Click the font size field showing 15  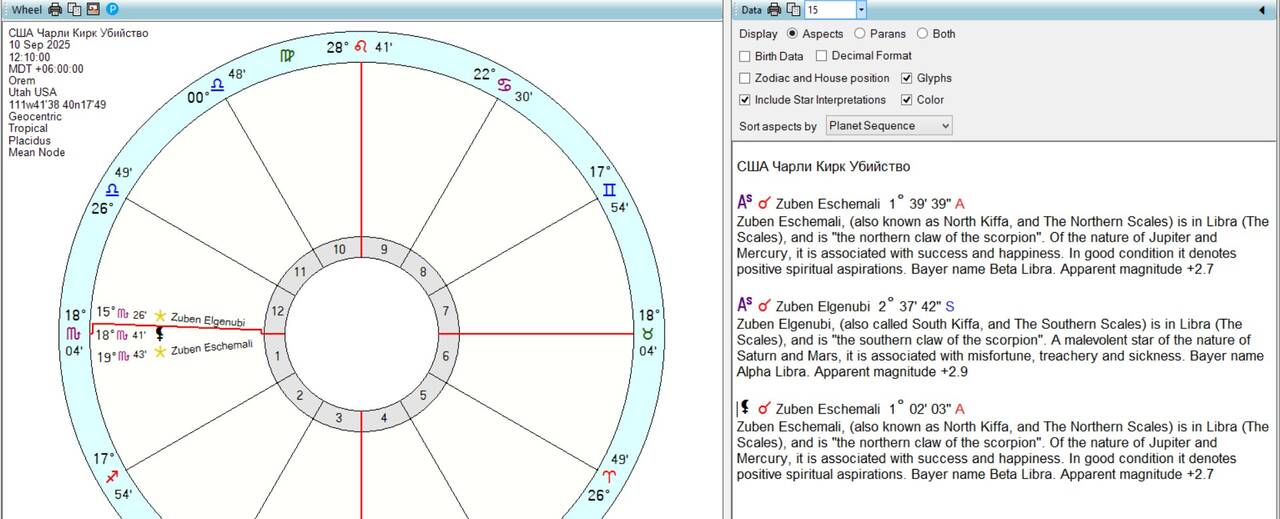[x=830, y=10]
